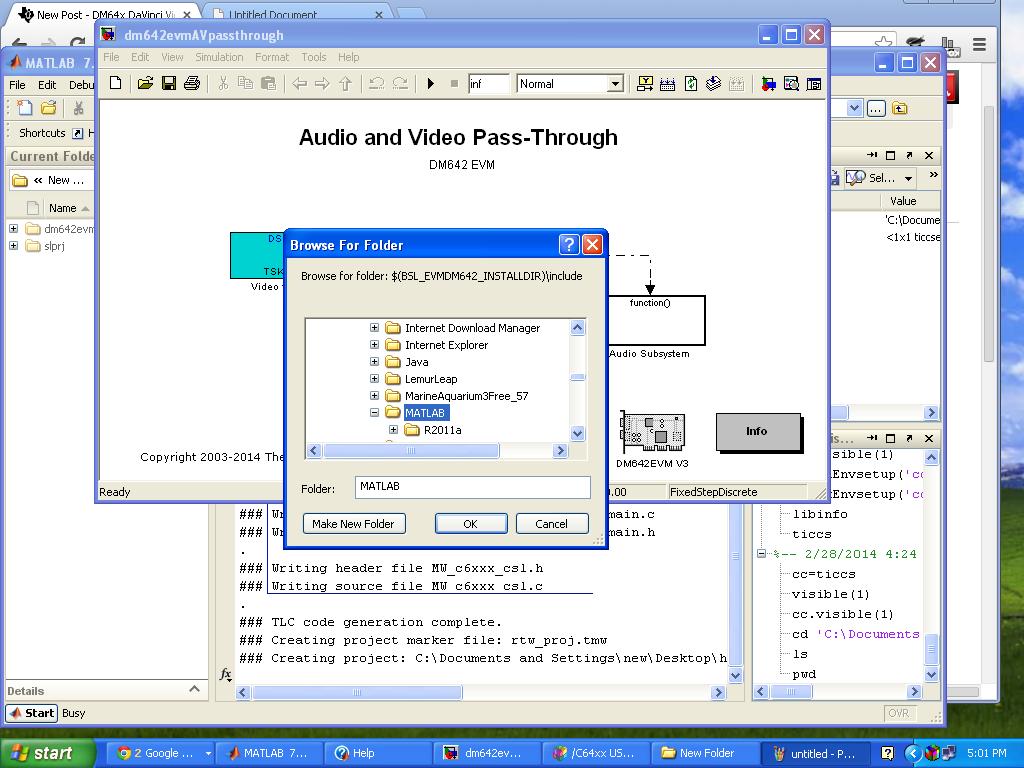Screen dimensions: 1024x768
Task: Click the Audio Subsystem block
Action: pyautogui.click(x=656, y=320)
